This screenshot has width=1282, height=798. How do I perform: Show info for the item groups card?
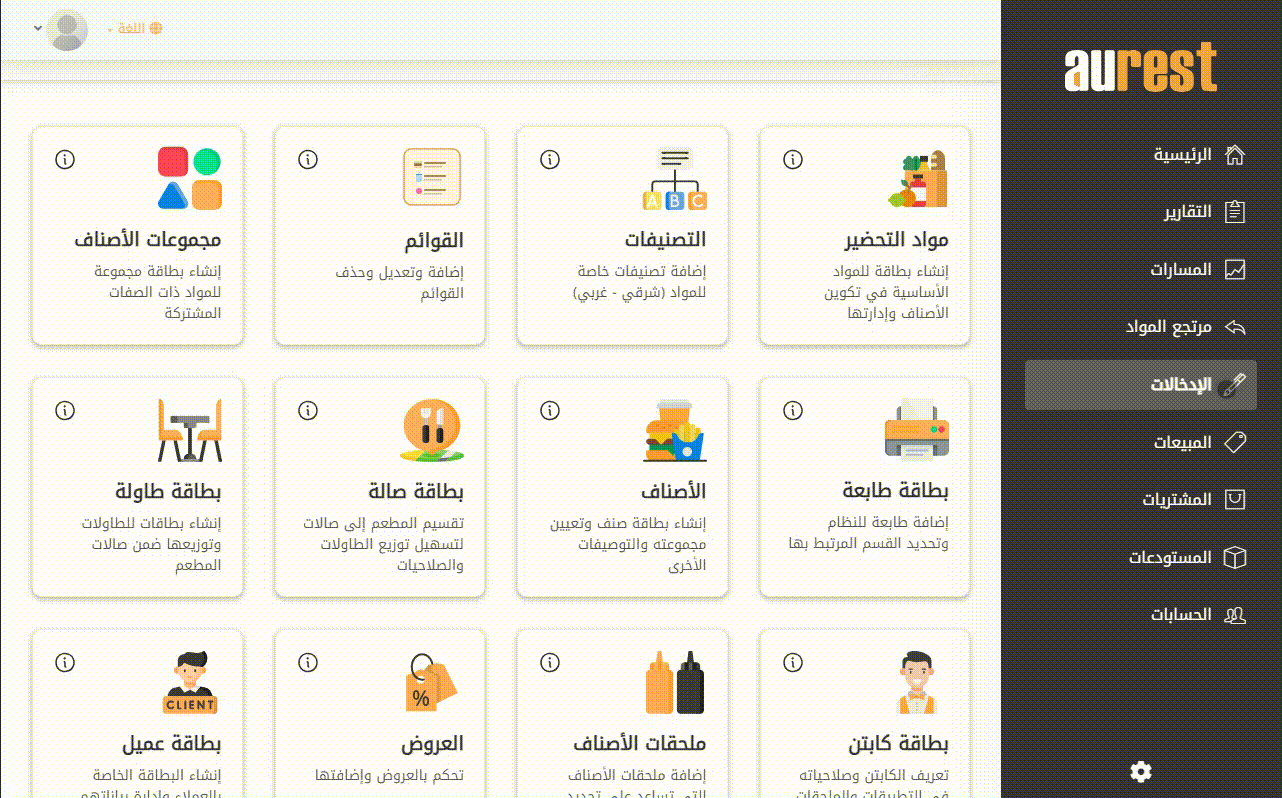(65, 159)
